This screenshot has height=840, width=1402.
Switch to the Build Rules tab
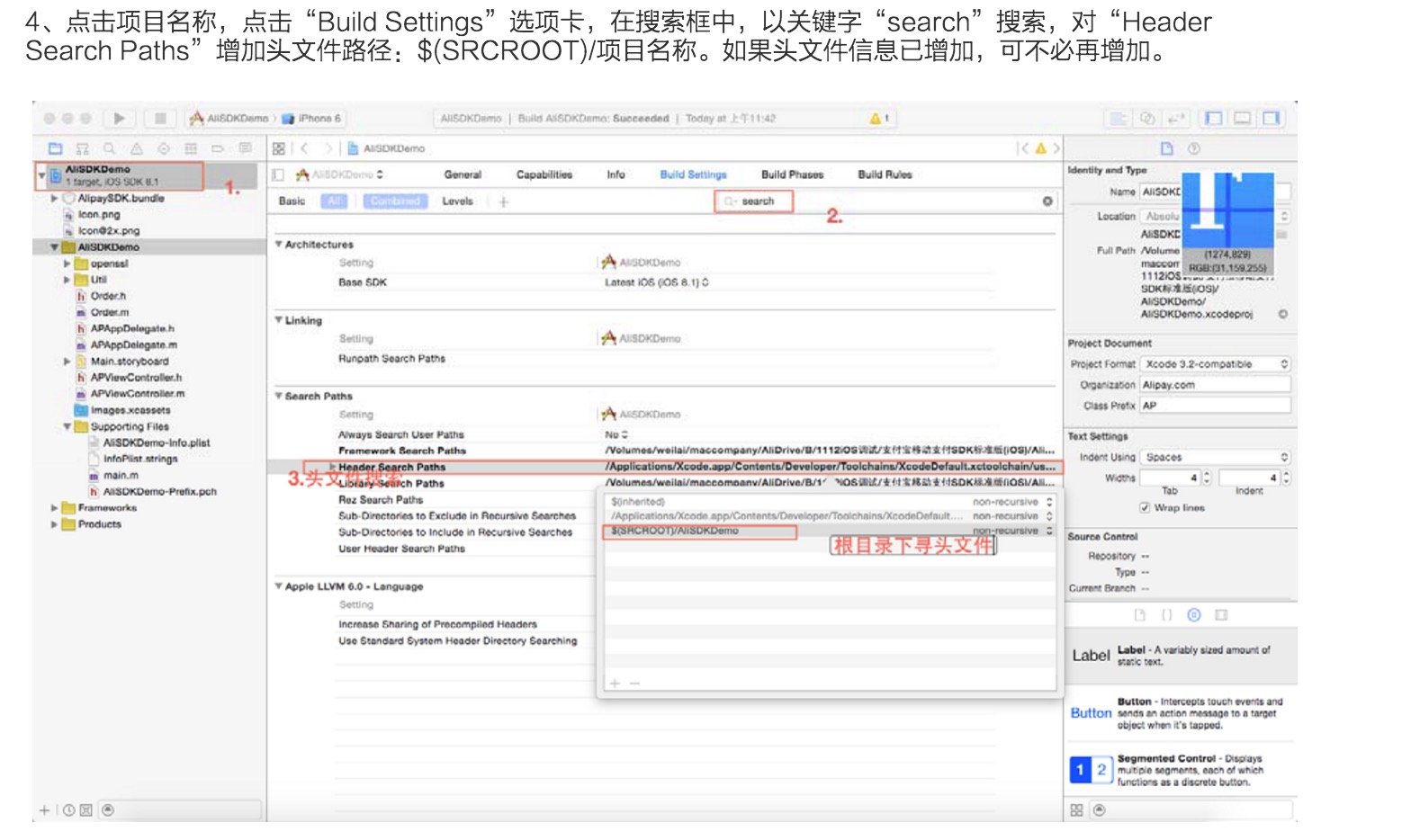point(885,174)
